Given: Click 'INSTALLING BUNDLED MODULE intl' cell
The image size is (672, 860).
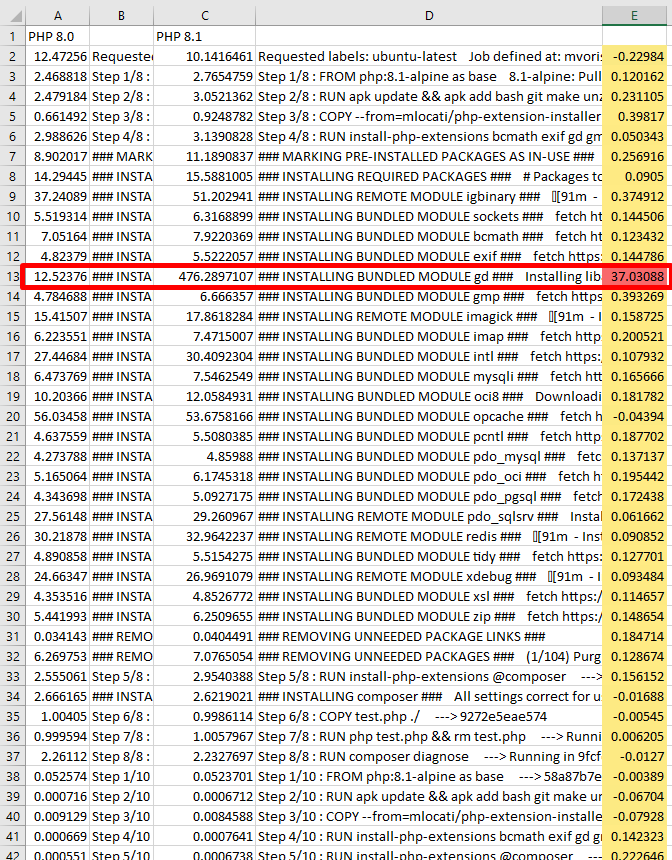Looking at the screenshot, I should [x=429, y=357].
